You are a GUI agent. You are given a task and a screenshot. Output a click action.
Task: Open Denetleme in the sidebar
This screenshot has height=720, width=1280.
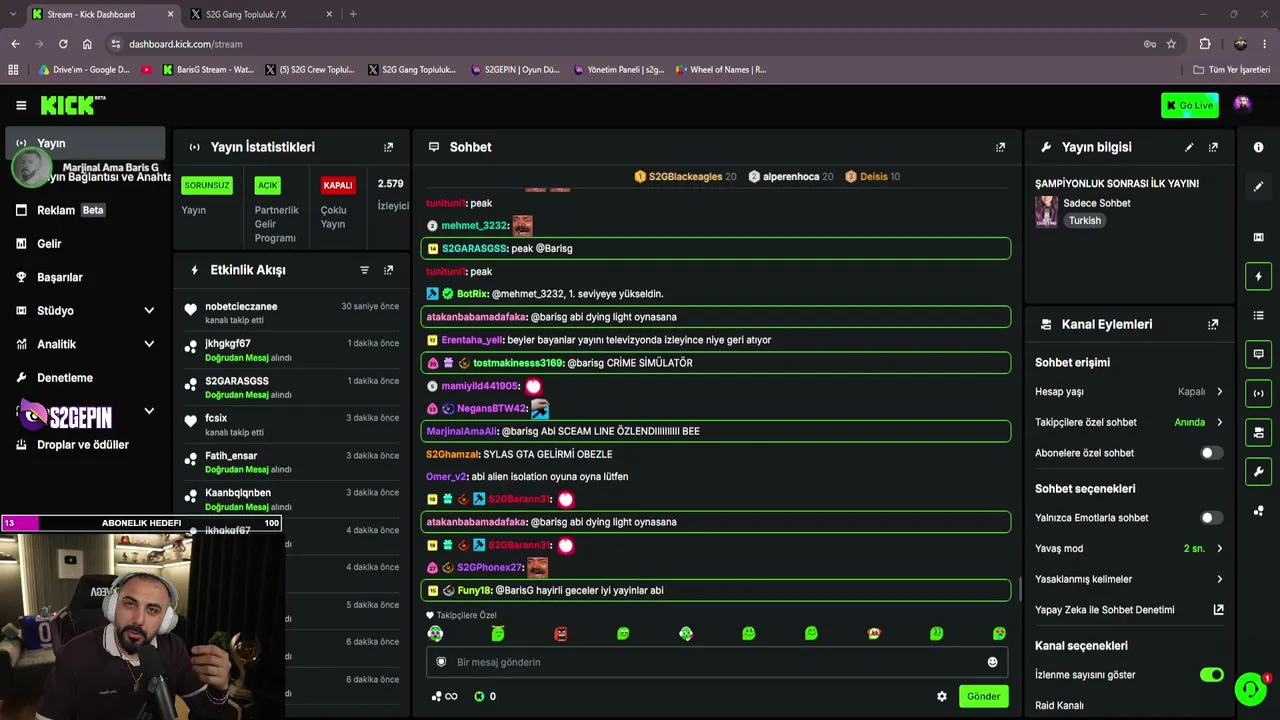click(x=86, y=378)
